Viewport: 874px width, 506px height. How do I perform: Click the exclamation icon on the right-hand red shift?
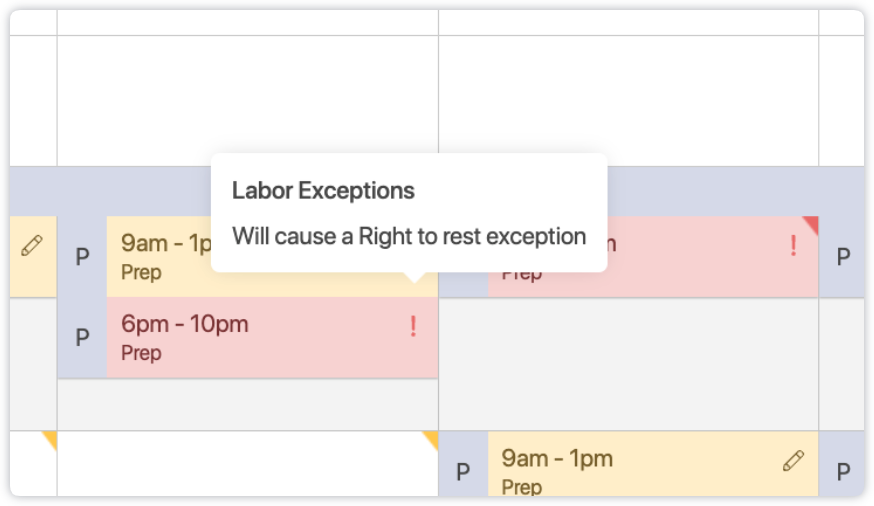click(794, 245)
